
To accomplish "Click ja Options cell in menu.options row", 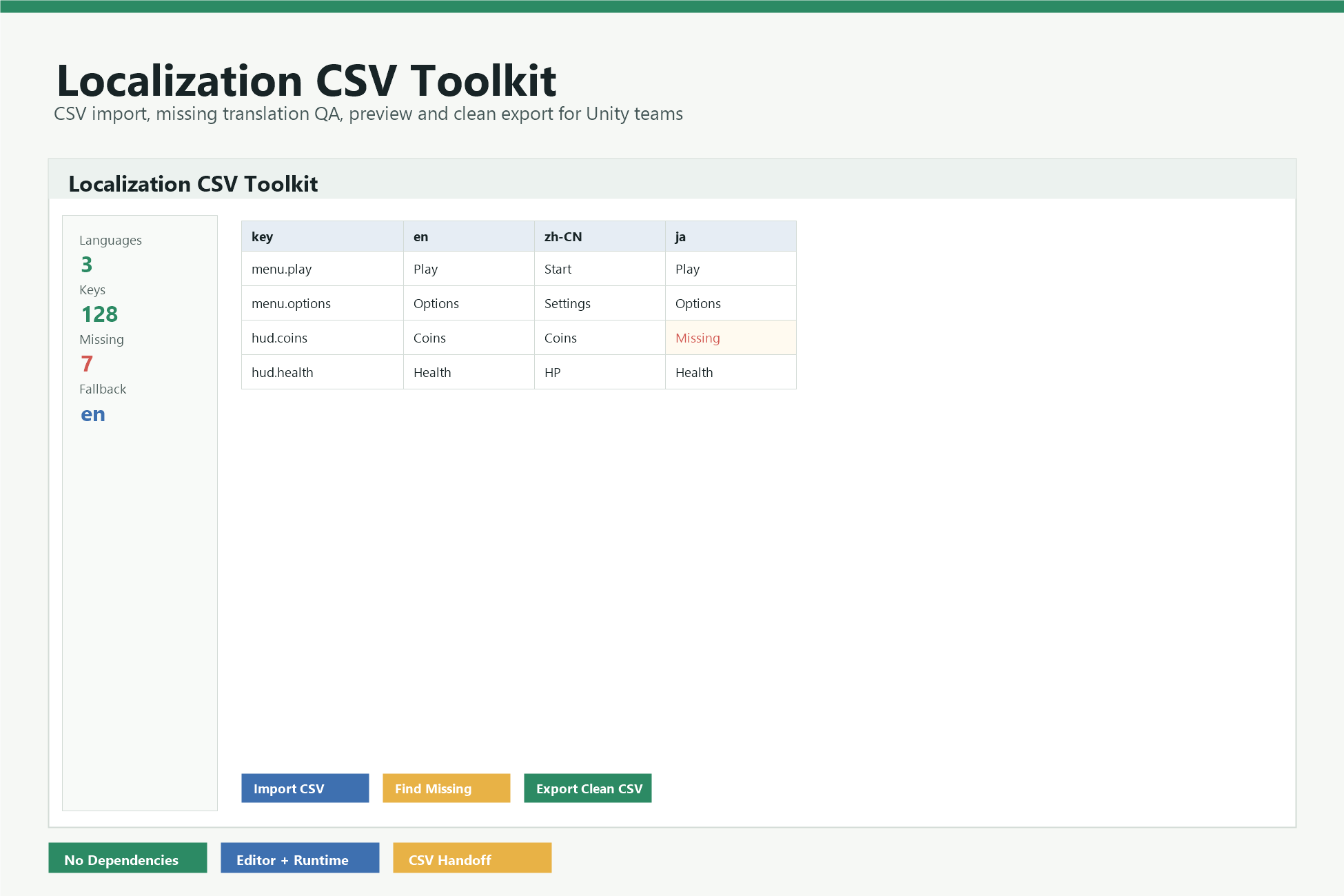I will (x=731, y=303).
